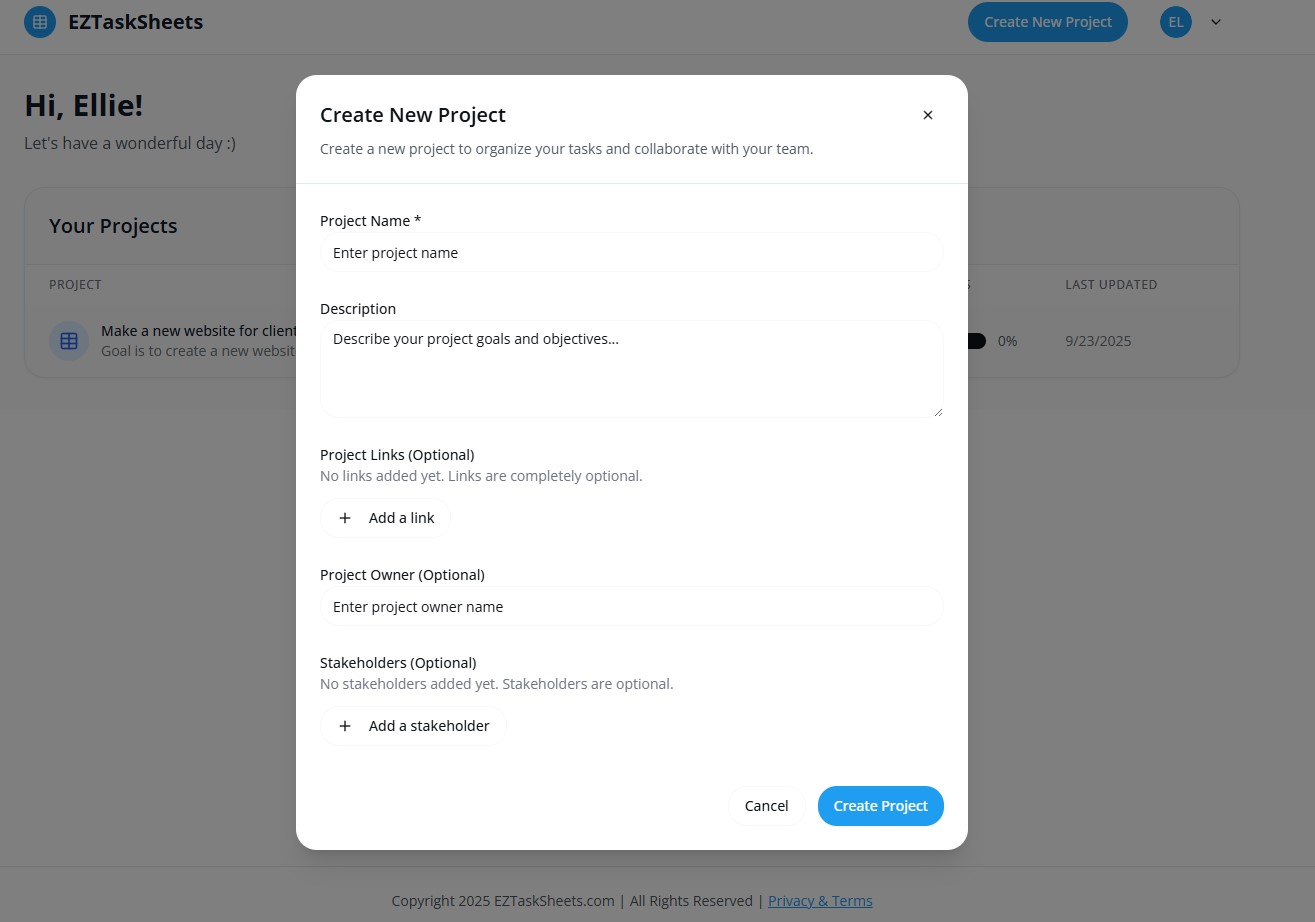Click into the Description text area
The width and height of the screenshot is (1315, 922).
click(x=631, y=368)
